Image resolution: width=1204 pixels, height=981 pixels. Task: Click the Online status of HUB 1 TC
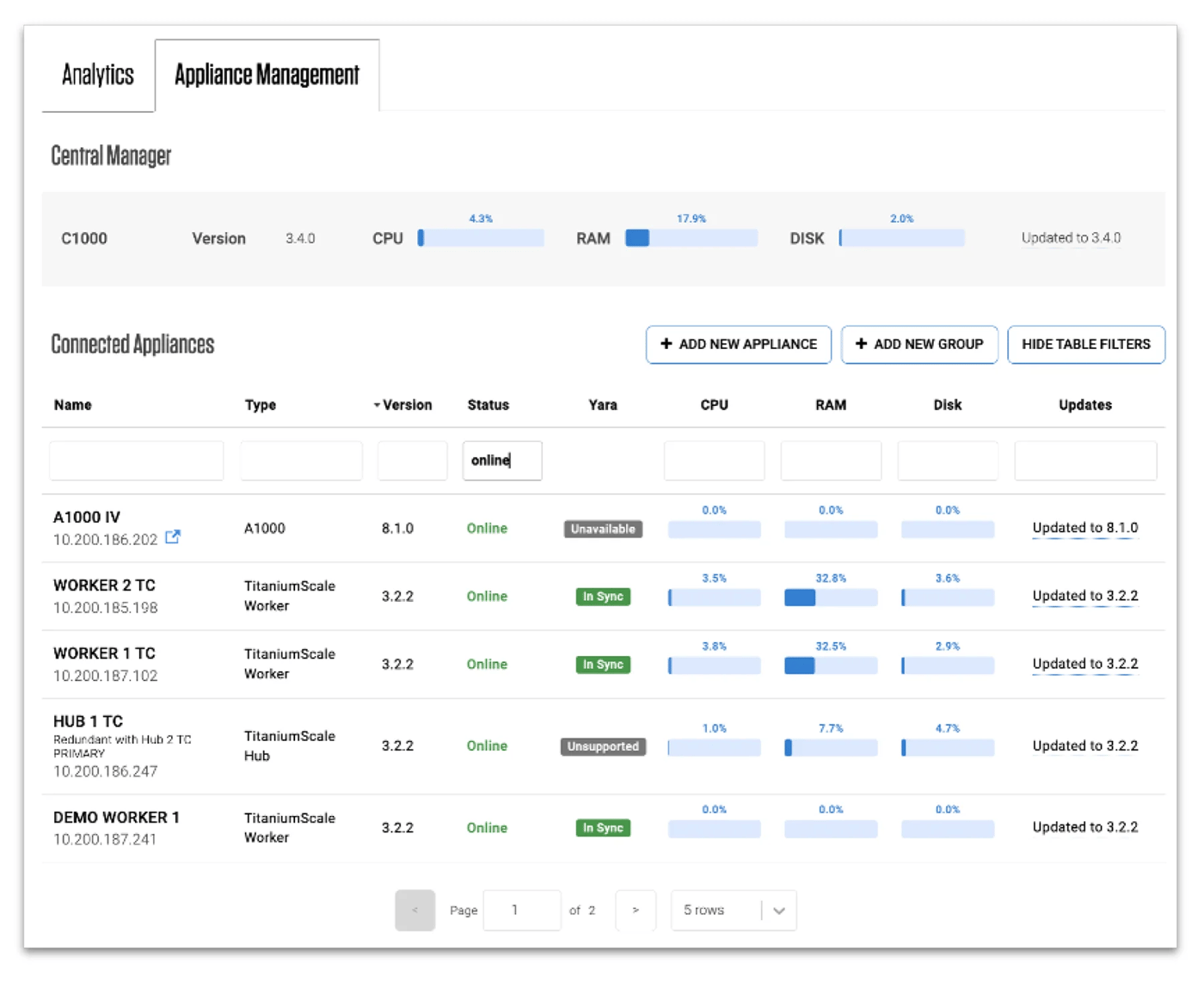[487, 746]
